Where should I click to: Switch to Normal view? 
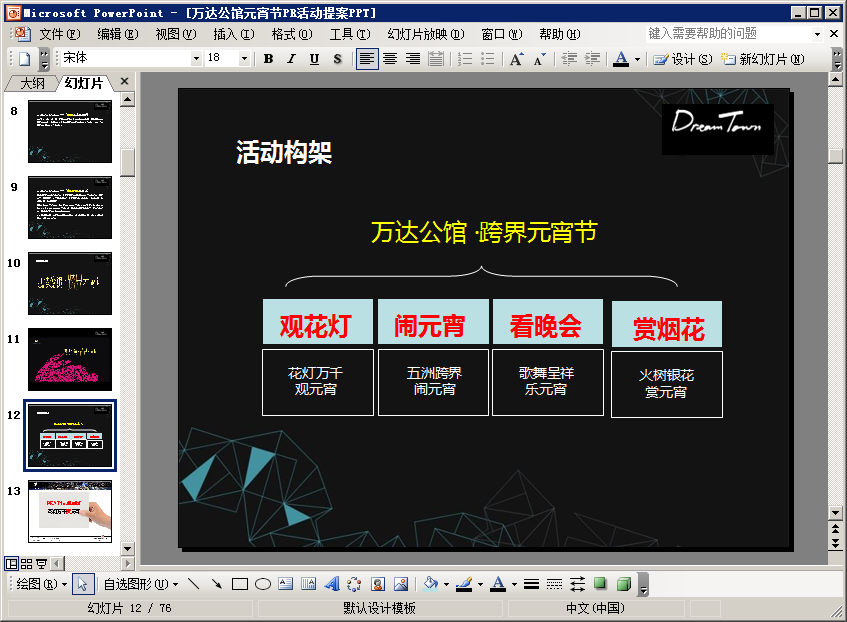point(11,564)
